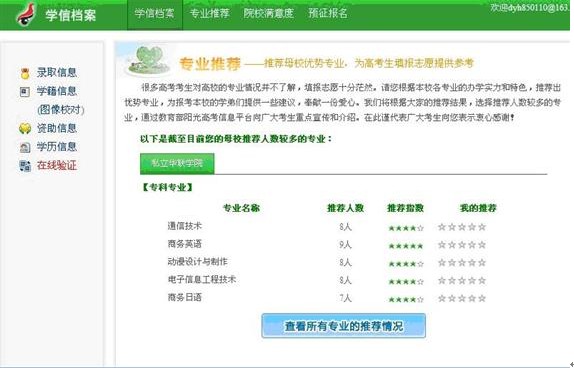Image resolution: width=574 pixels, height=369 pixels.
Task: Click the 我的推荐 column header
Action: (478, 208)
